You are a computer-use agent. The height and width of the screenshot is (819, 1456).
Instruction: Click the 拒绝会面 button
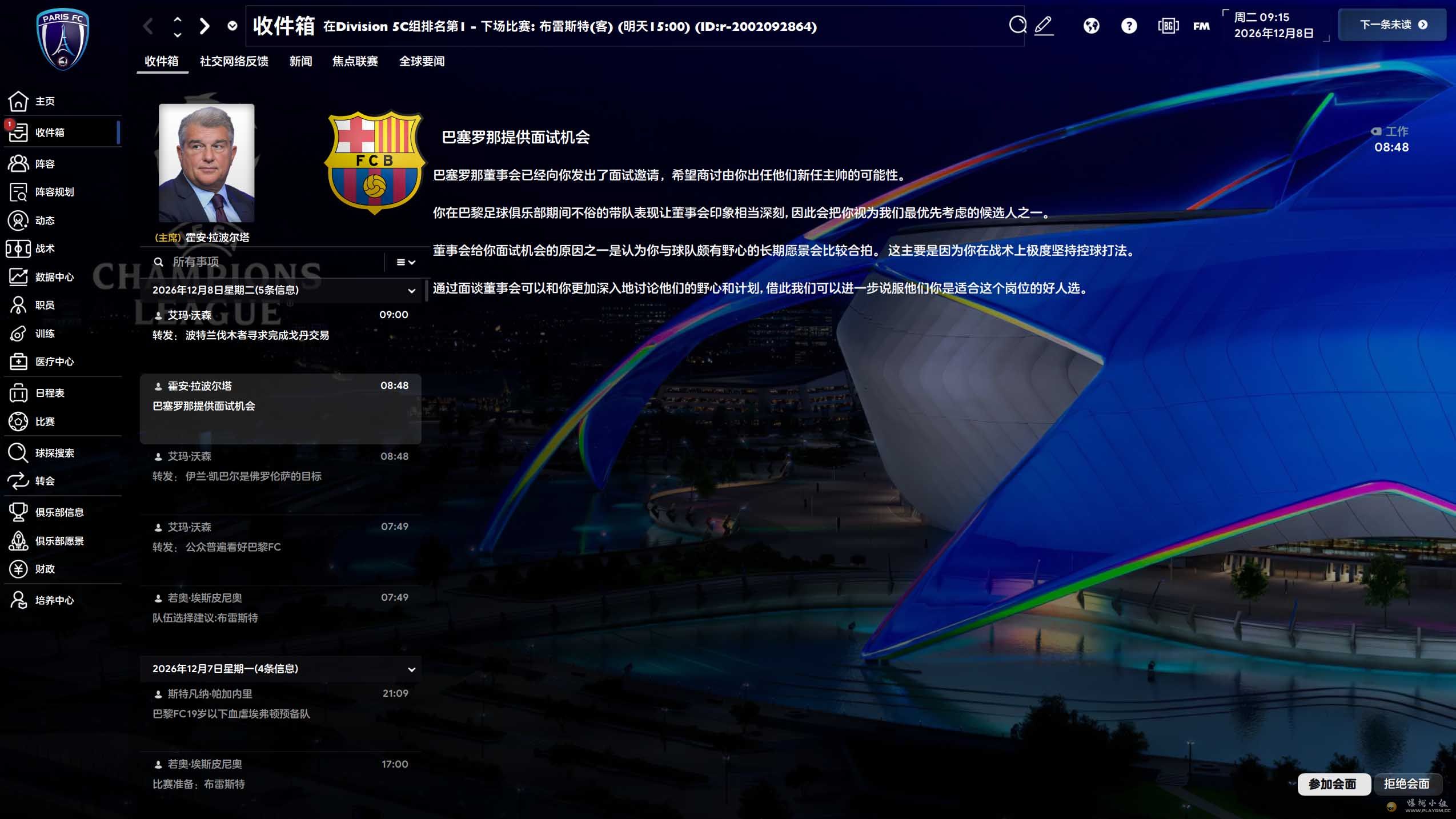[1406, 784]
